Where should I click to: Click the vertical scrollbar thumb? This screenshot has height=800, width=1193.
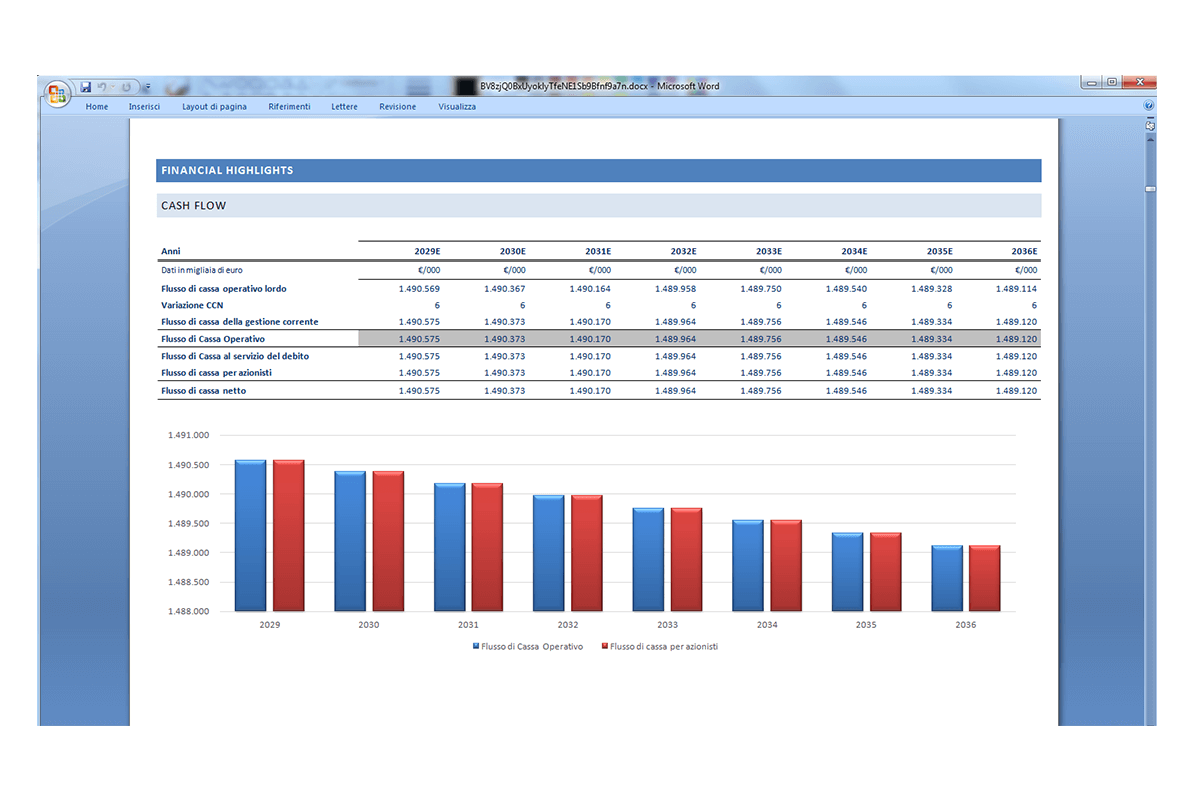pos(1150,189)
